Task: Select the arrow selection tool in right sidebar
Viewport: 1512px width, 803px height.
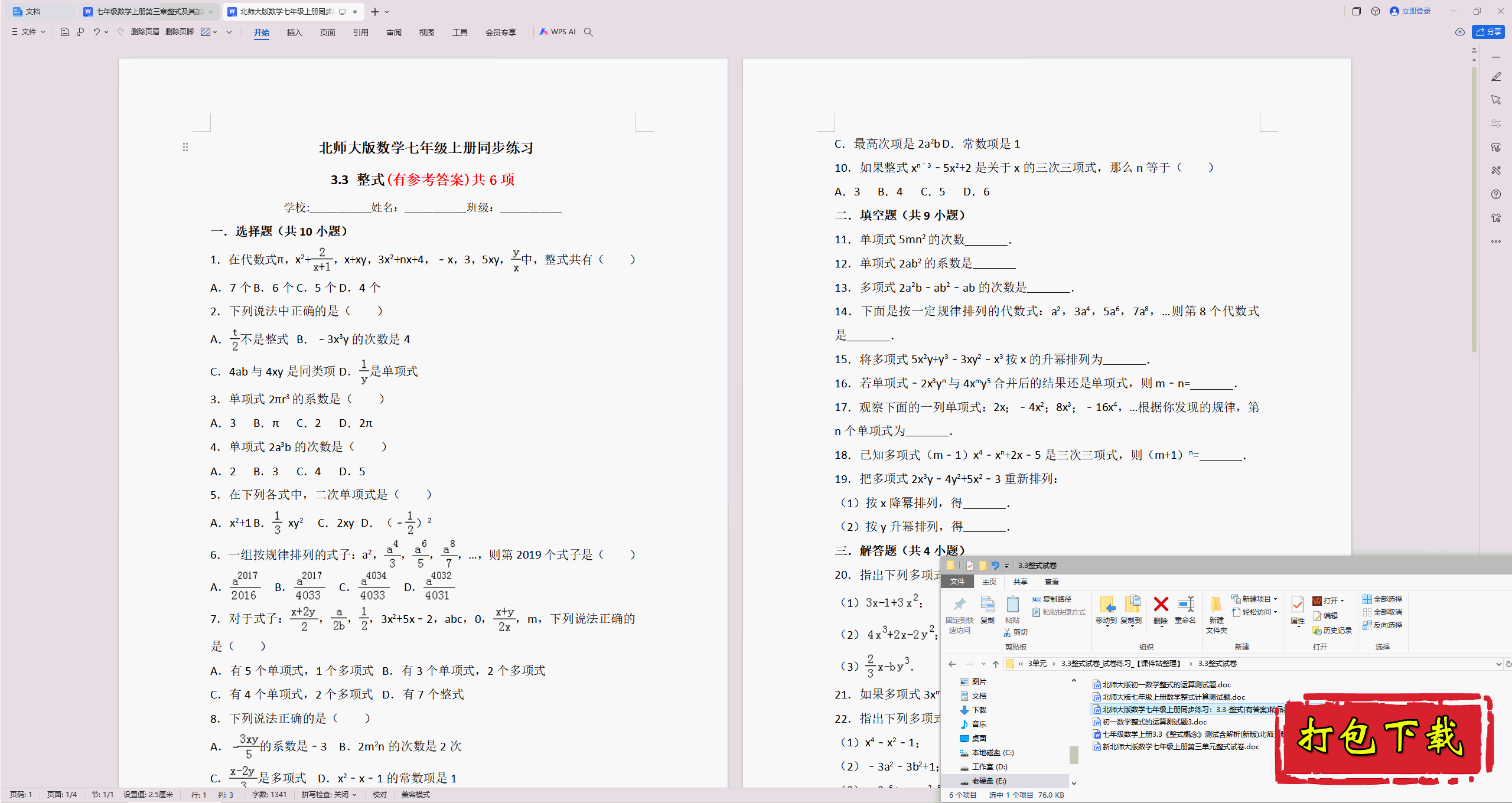Action: [1496, 100]
